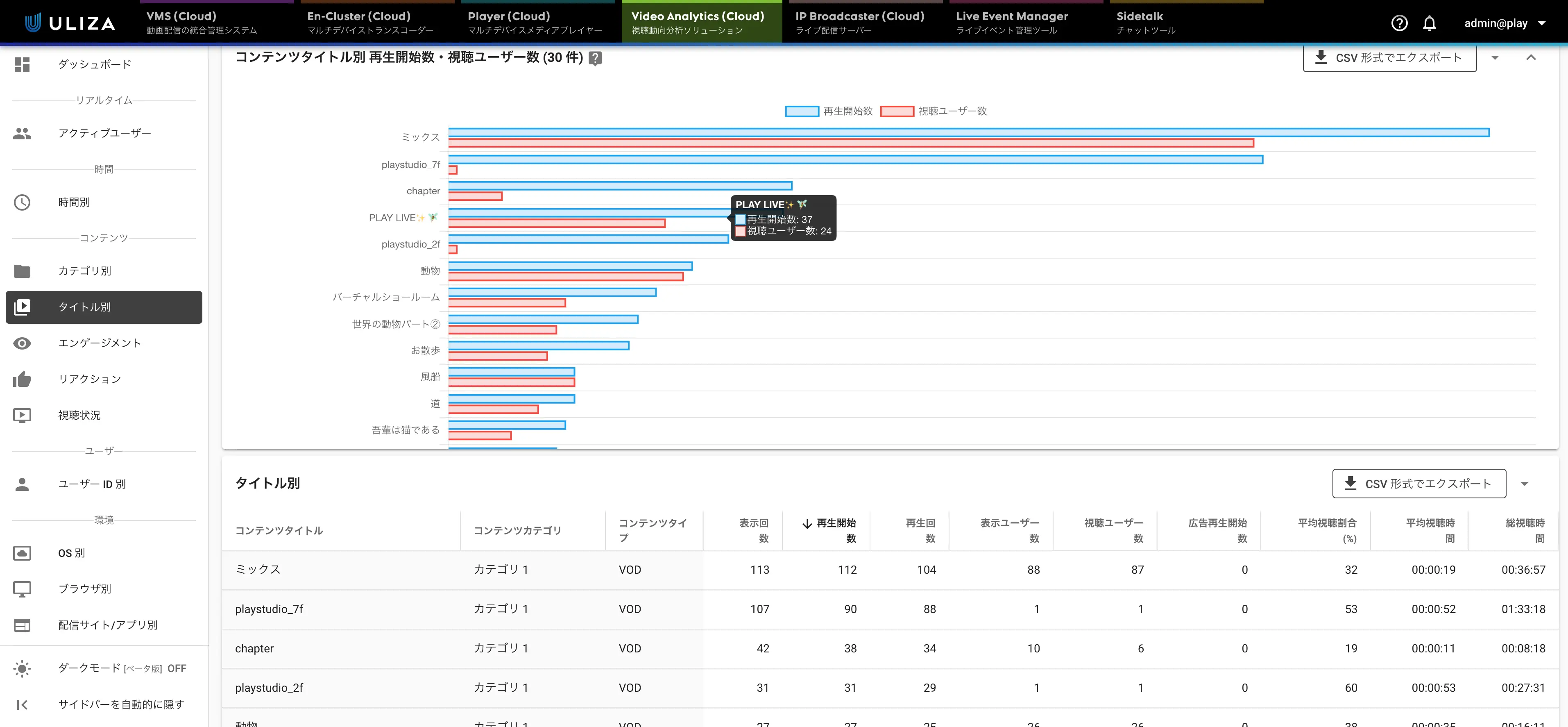The width and height of the screenshot is (1568, 727).
Task: Open 視聴状況 page in sidebar
Action: [x=104, y=415]
